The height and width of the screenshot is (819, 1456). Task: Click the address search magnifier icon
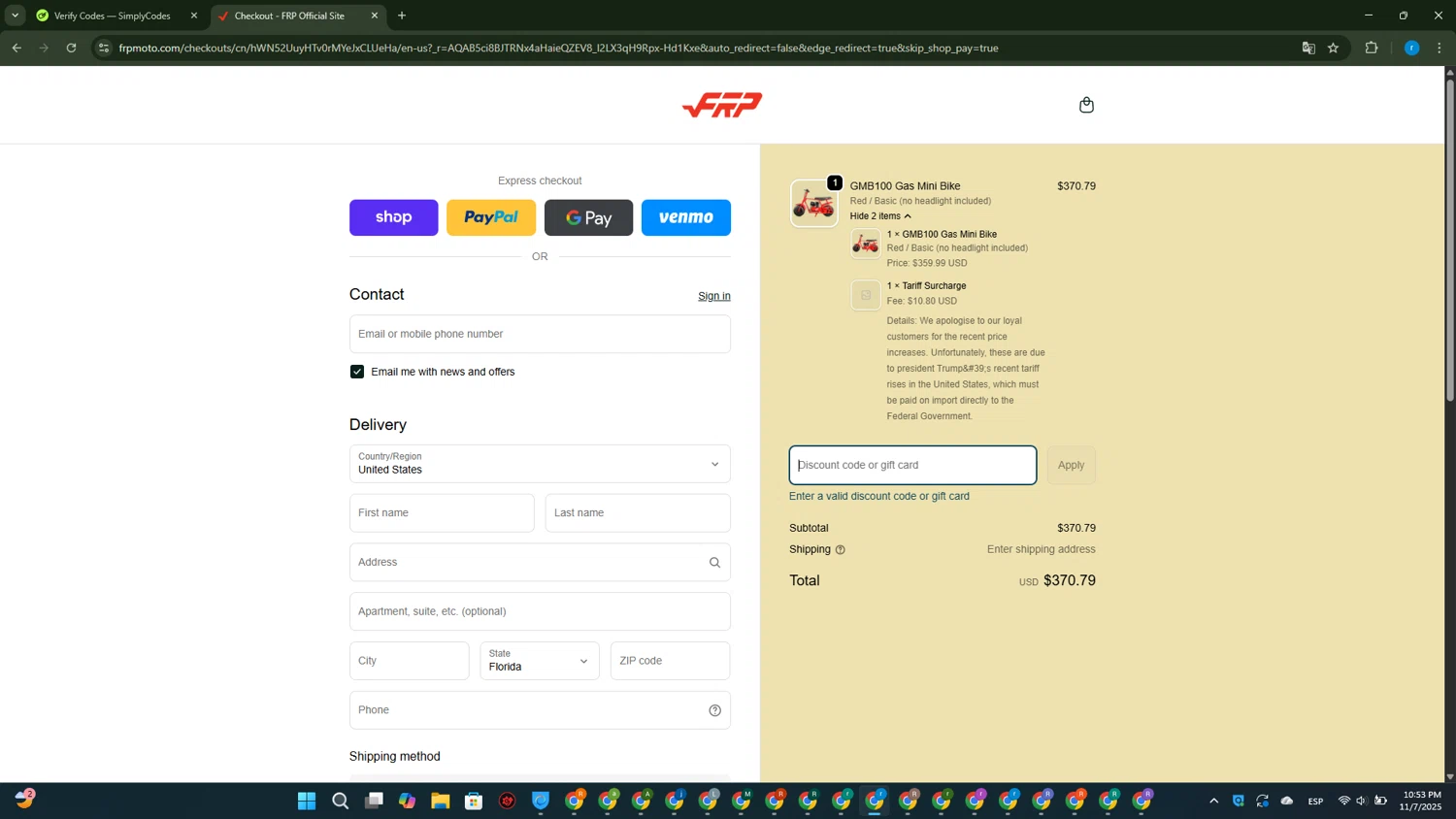point(714,563)
